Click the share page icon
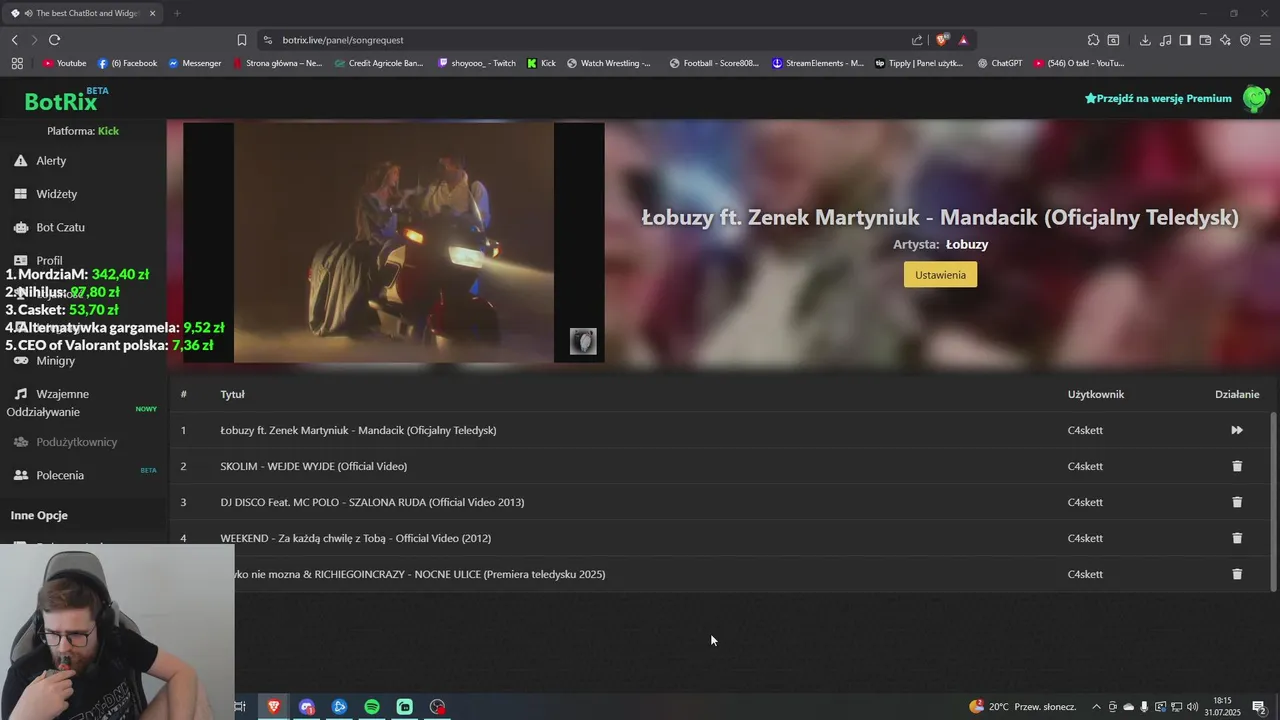The height and width of the screenshot is (720, 1280). point(917,40)
